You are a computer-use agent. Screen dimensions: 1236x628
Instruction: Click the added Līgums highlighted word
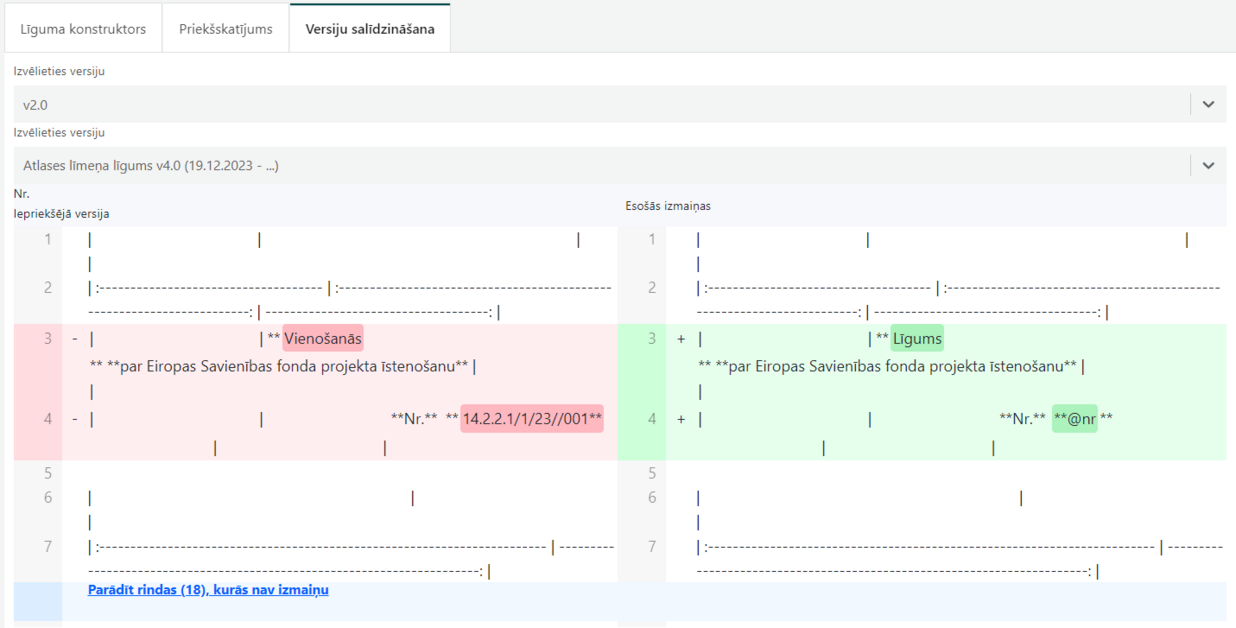917,339
